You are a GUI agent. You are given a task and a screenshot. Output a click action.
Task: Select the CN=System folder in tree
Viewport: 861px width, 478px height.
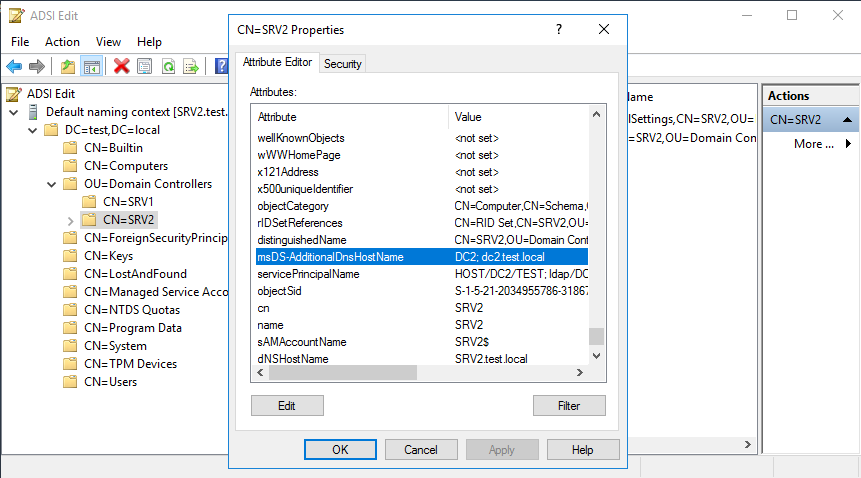tap(115, 346)
